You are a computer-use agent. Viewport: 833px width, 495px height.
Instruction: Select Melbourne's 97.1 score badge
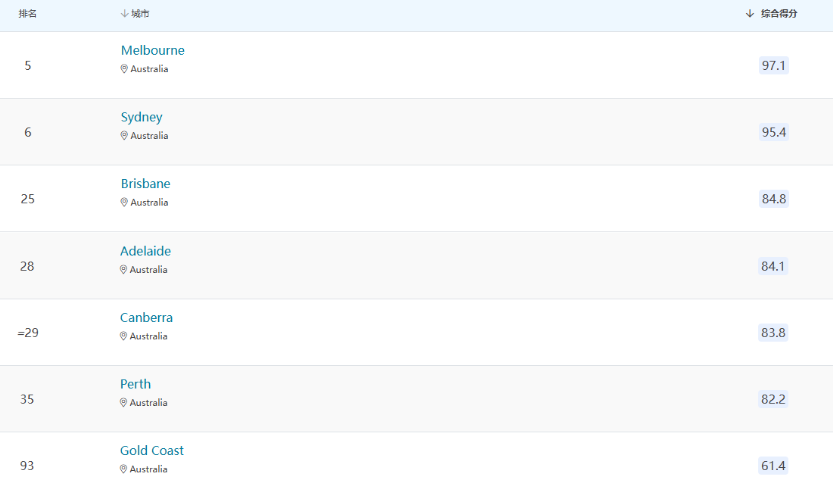click(x=774, y=65)
